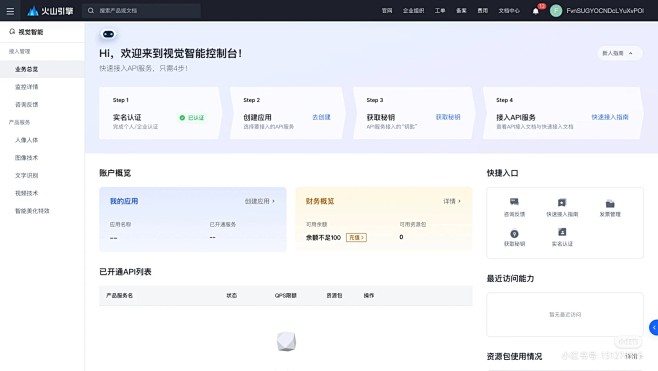
Task: Click 状态 column header
Action: [x=232, y=295]
